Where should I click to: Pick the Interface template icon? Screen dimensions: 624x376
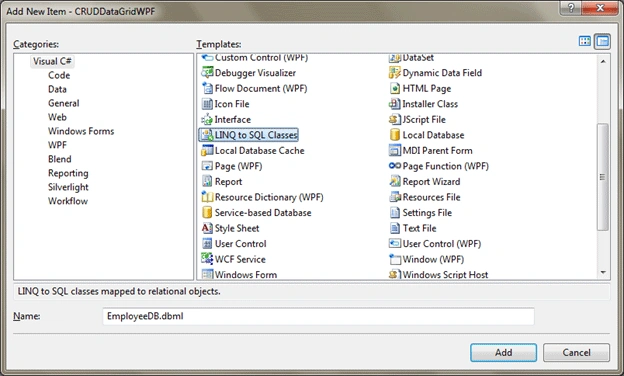coord(207,119)
